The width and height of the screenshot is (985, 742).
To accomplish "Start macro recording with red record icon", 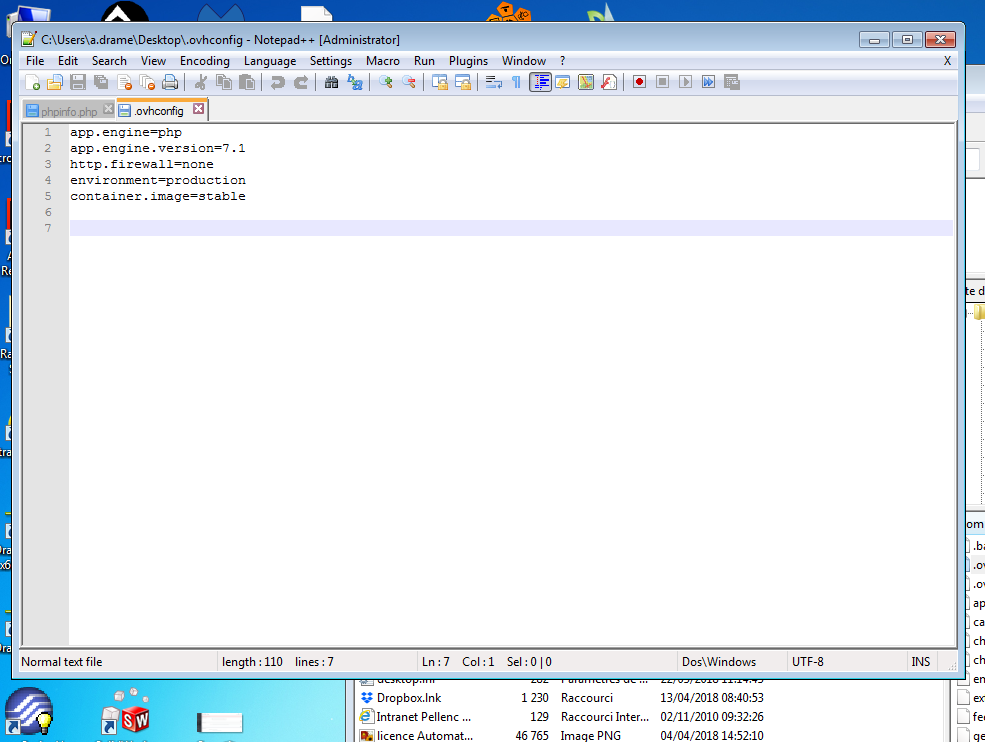I will click(x=639, y=82).
